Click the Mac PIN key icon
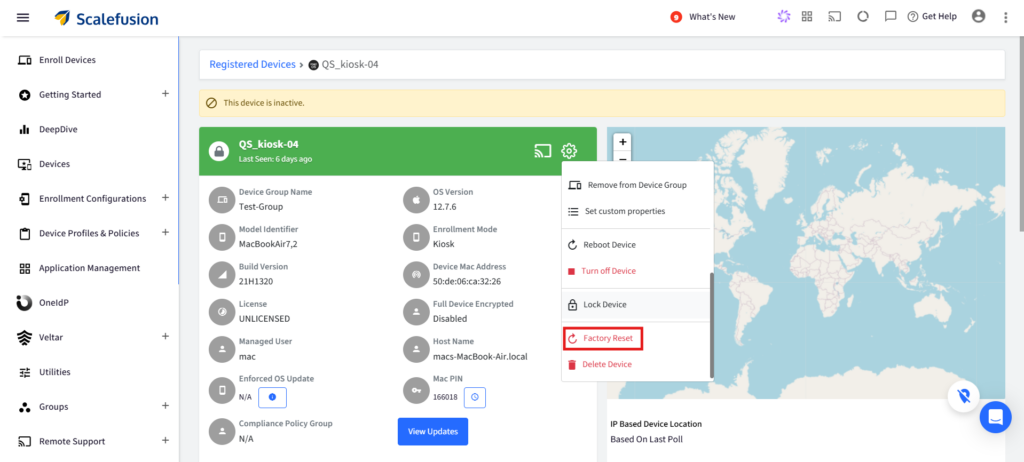 pyautogui.click(x=416, y=389)
